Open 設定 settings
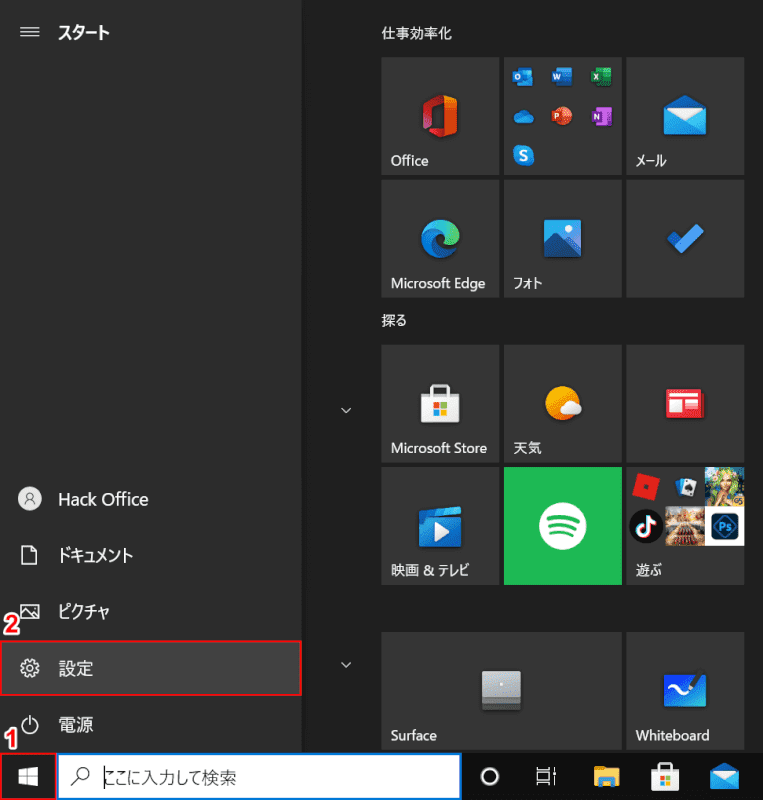 [151, 668]
